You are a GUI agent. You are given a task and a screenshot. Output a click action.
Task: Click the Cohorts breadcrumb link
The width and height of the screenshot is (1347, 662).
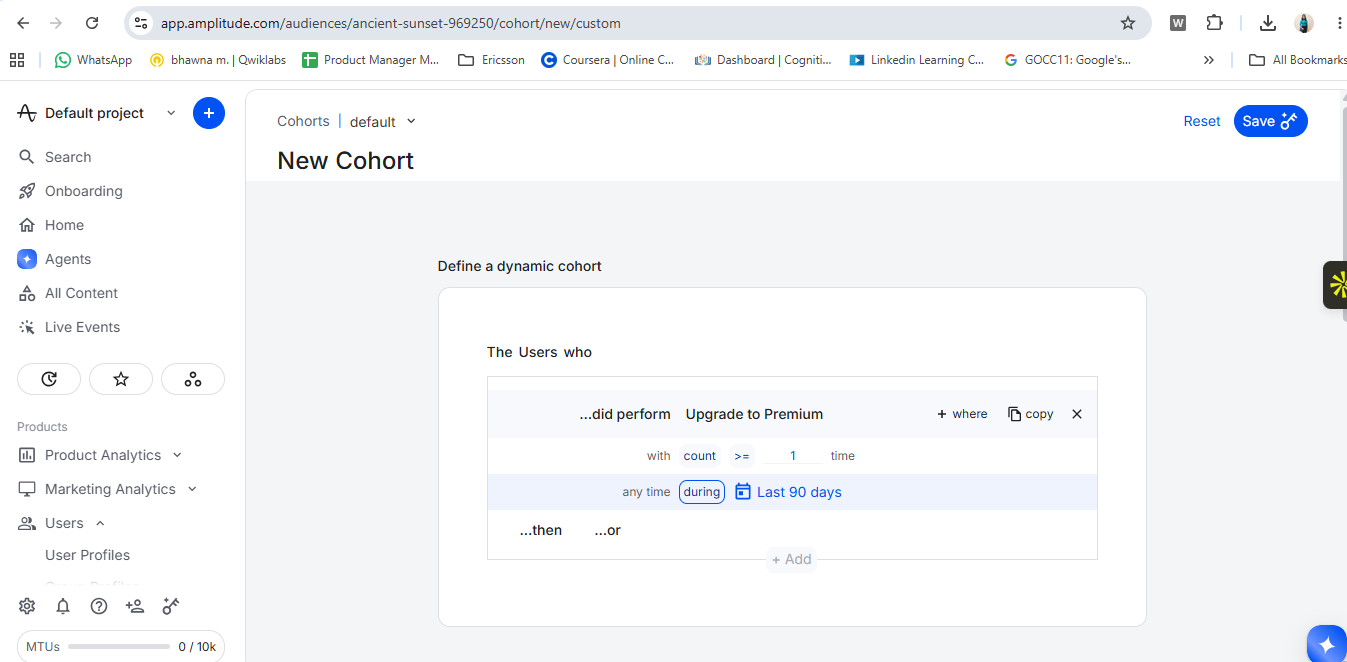tap(303, 121)
